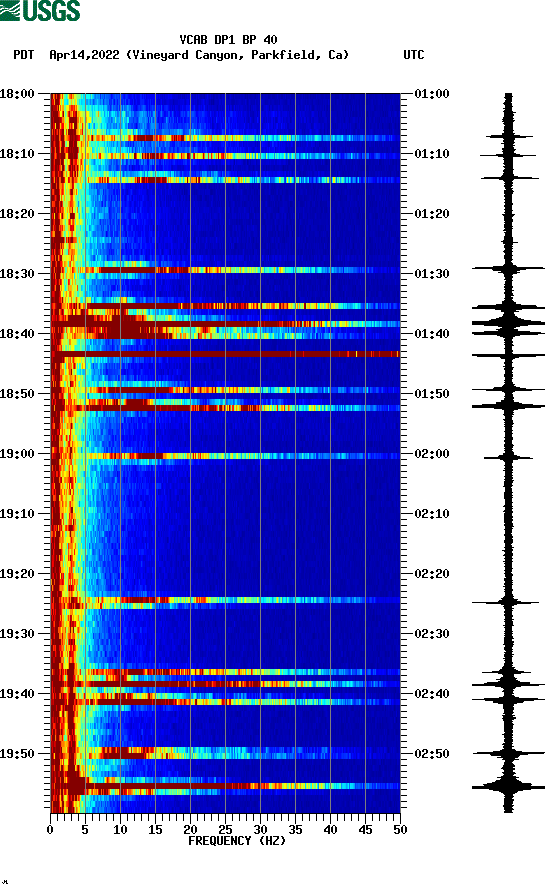Click the seismogram spike near 01:29 UTC
Image resolution: width=552 pixels, height=893 pixels.
click(x=508, y=268)
